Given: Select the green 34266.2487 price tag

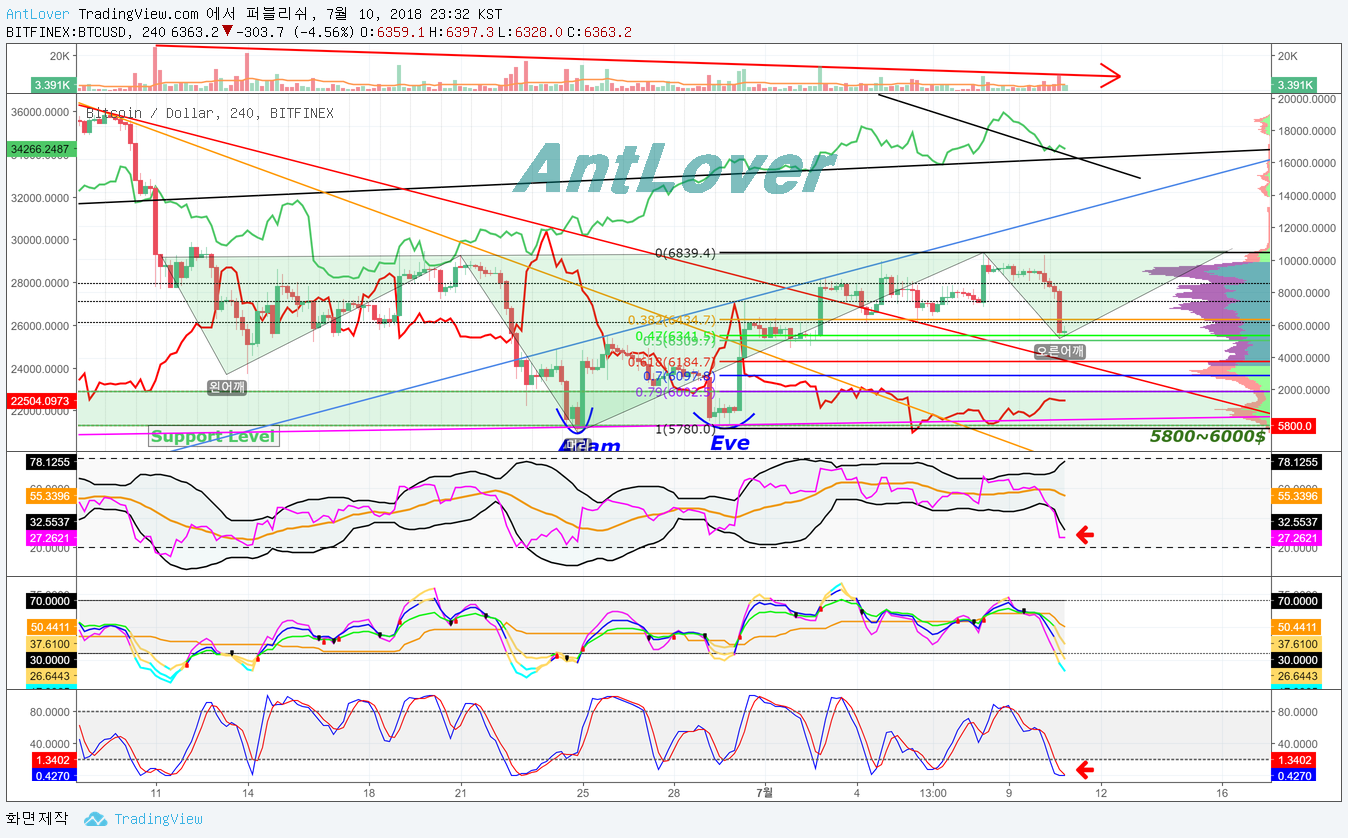Looking at the screenshot, I should coord(38,149).
